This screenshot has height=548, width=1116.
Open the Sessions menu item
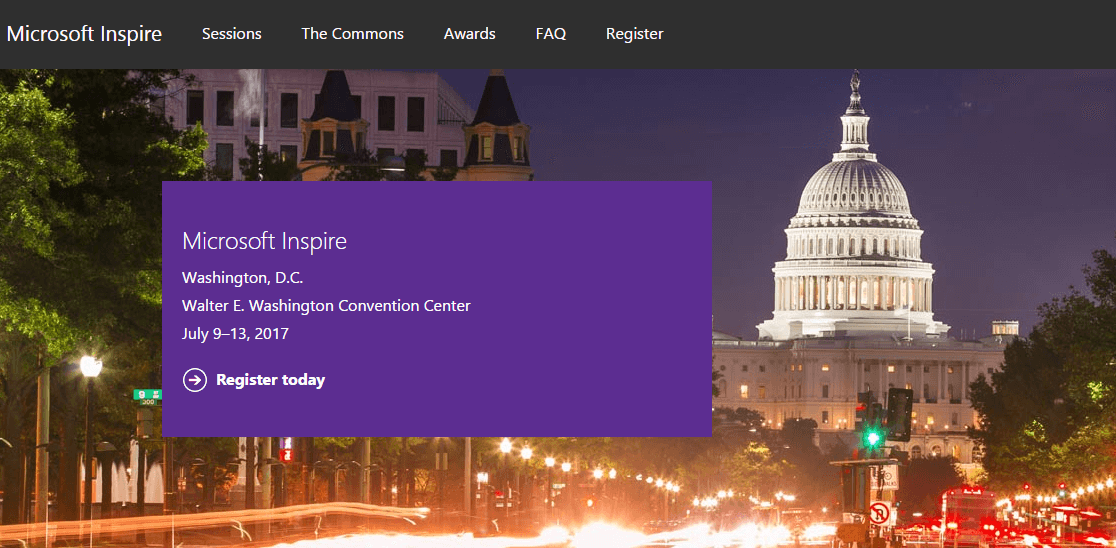tap(231, 33)
